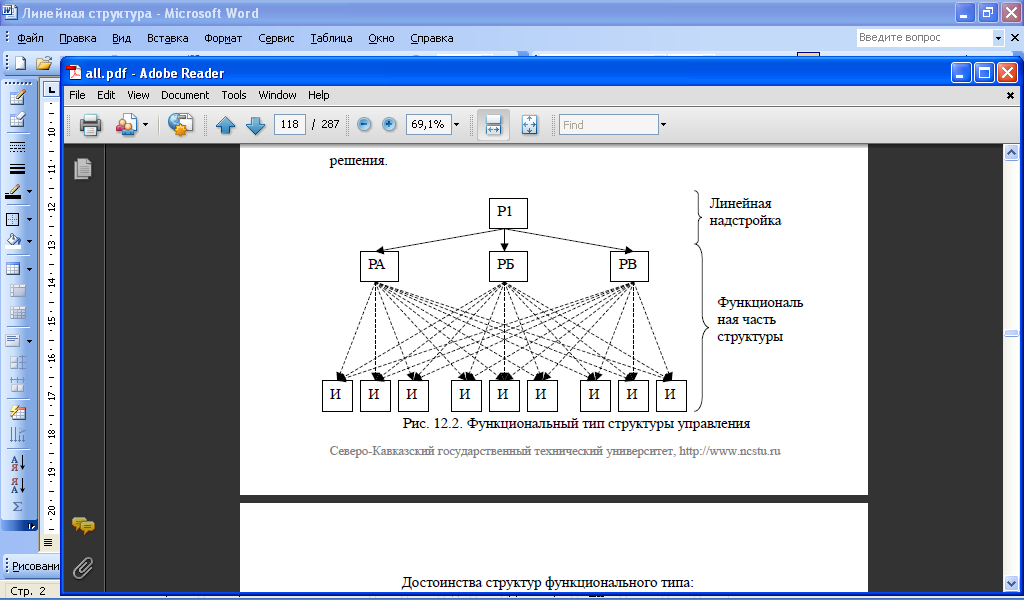Go to next page with the down arrow
This screenshot has width=1024, height=600.
tap(255, 125)
